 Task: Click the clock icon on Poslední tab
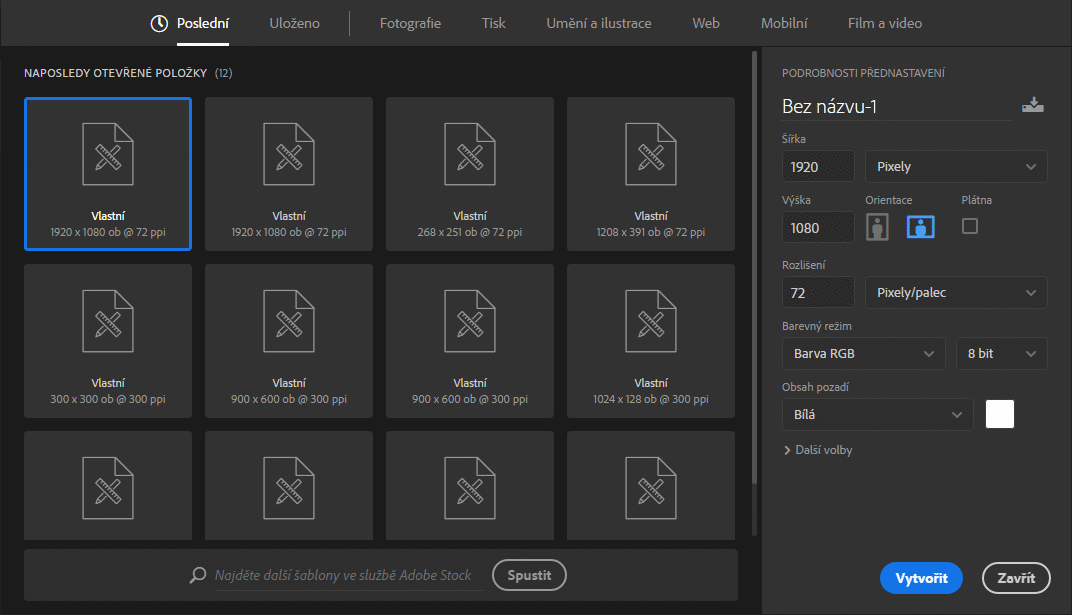[159, 23]
